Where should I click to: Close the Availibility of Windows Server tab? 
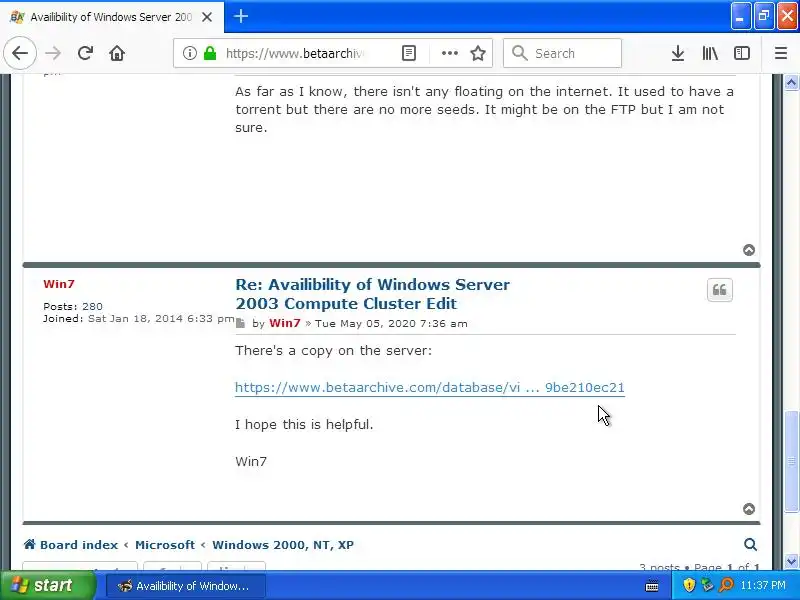tap(207, 17)
